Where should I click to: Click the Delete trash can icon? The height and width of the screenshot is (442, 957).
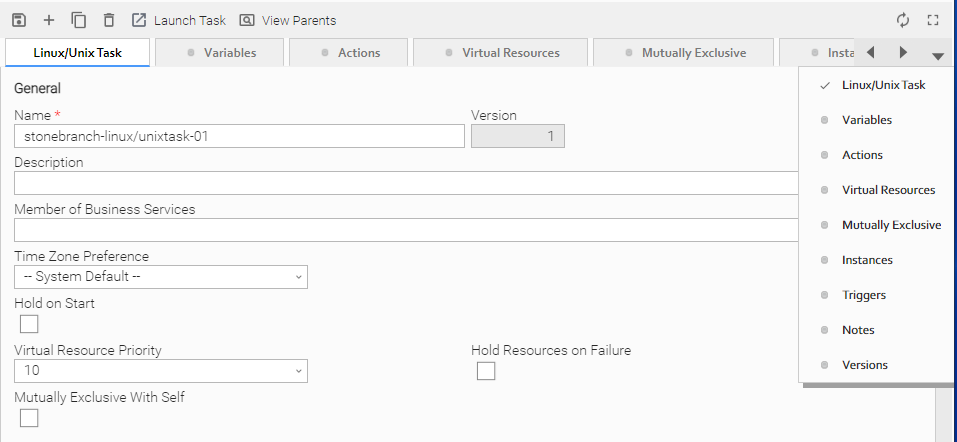pos(109,20)
